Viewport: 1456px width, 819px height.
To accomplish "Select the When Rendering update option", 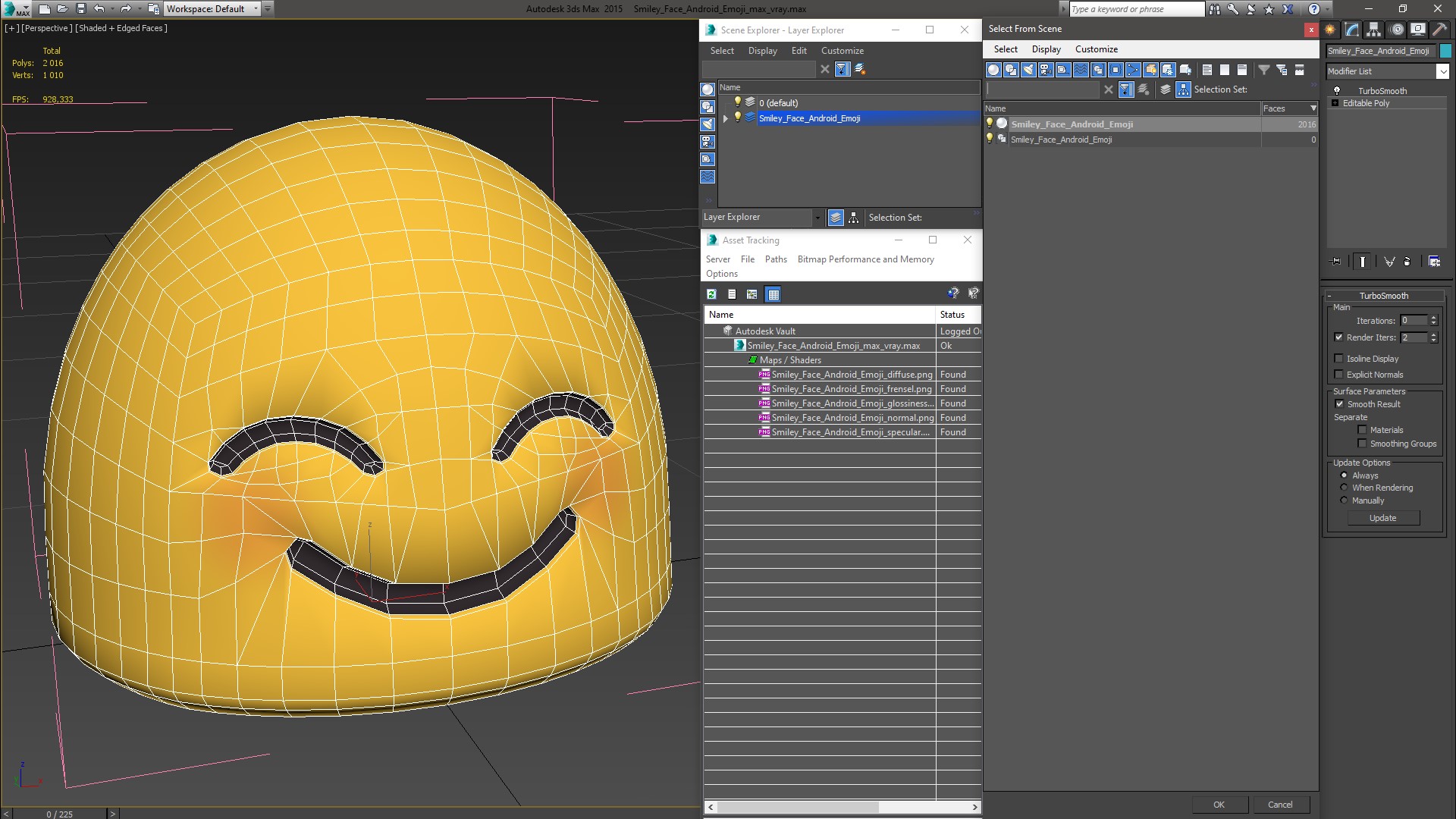I will (1344, 488).
